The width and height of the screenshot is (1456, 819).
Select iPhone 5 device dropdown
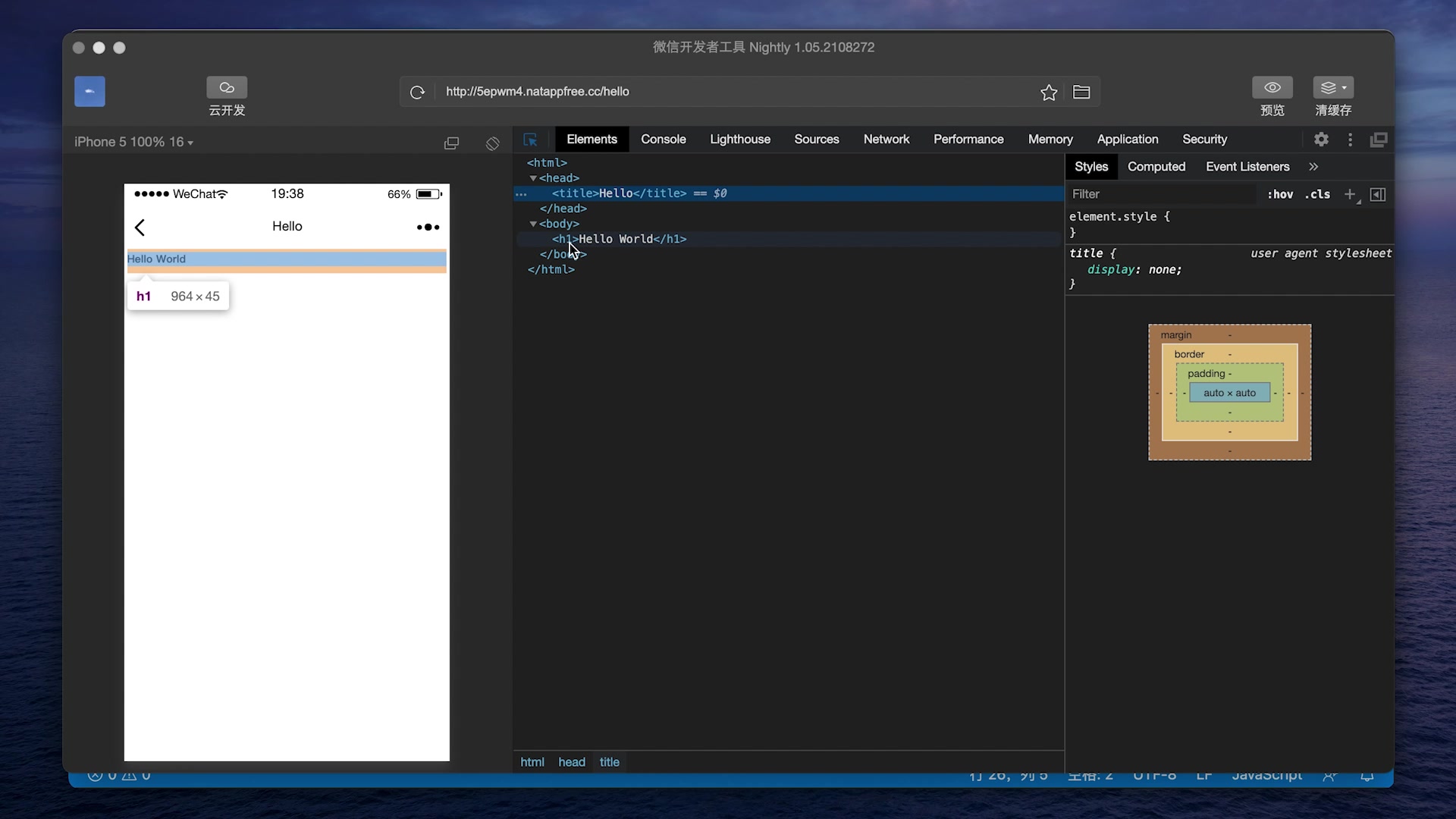click(x=135, y=141)
